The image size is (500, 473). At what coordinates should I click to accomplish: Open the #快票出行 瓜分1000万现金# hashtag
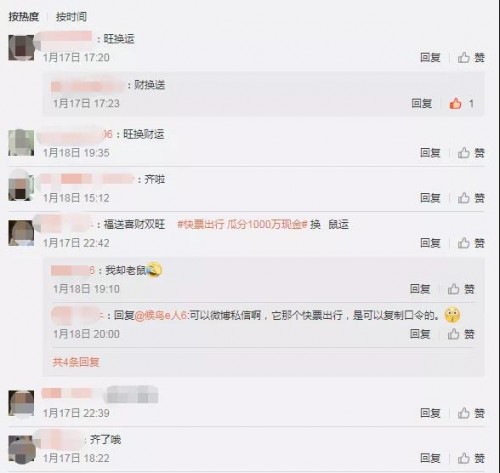click(242, 224)
